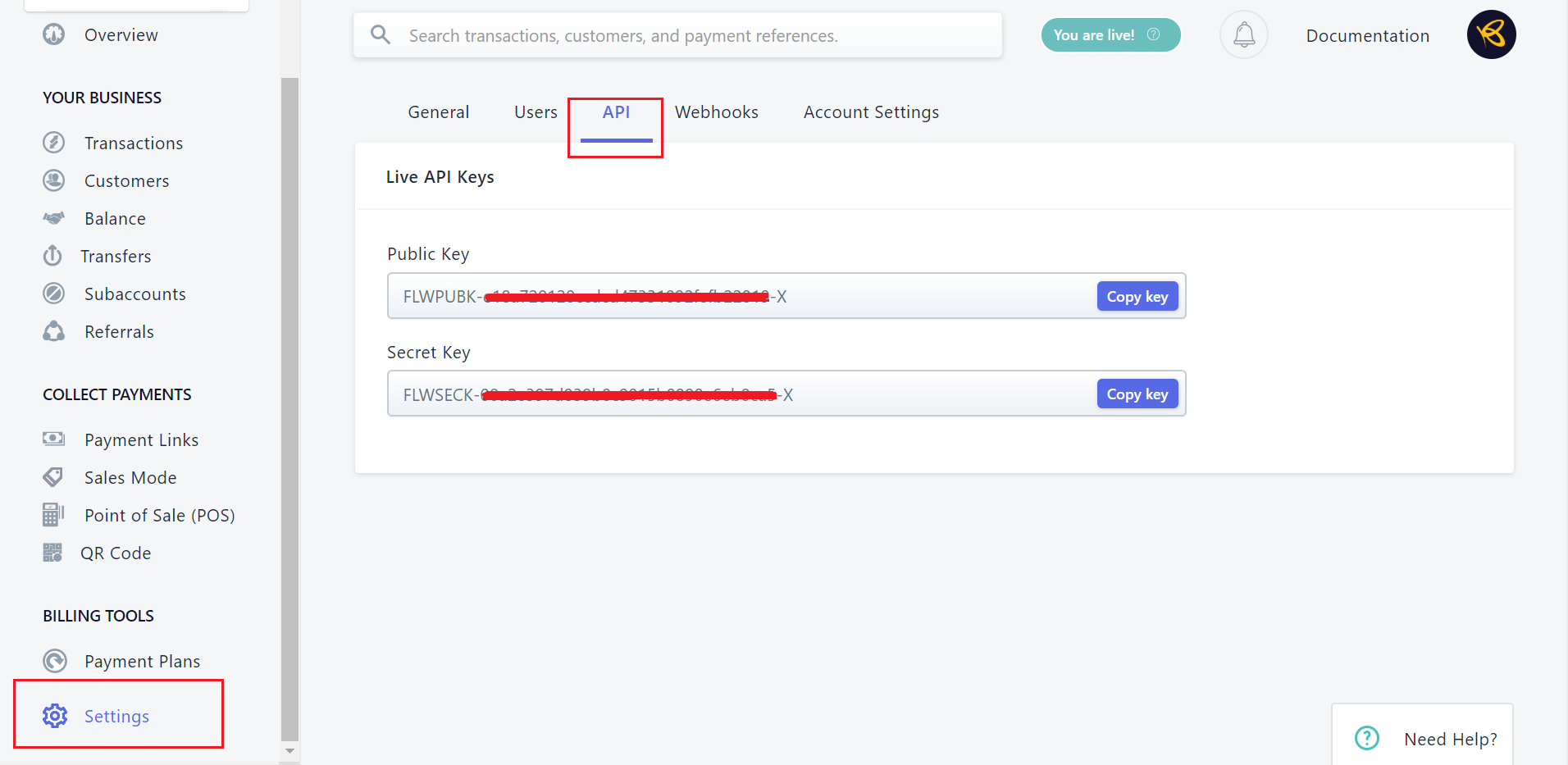The width and height of the screenshot is (1568, 765).
Task: Open the Overview dashboard icon
Action: tap(54, 34)
